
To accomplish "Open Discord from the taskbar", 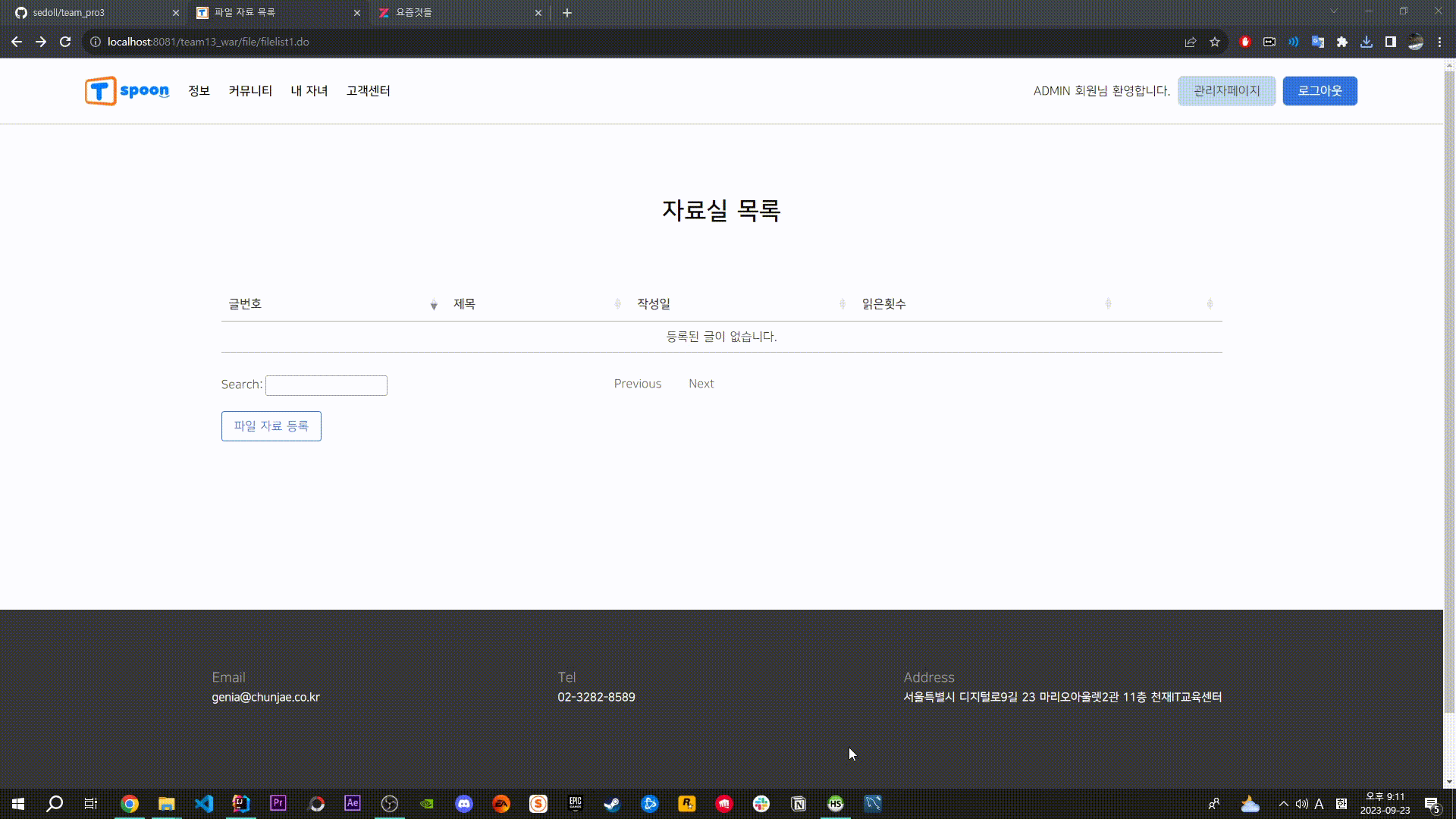I will tap(464, 804).
